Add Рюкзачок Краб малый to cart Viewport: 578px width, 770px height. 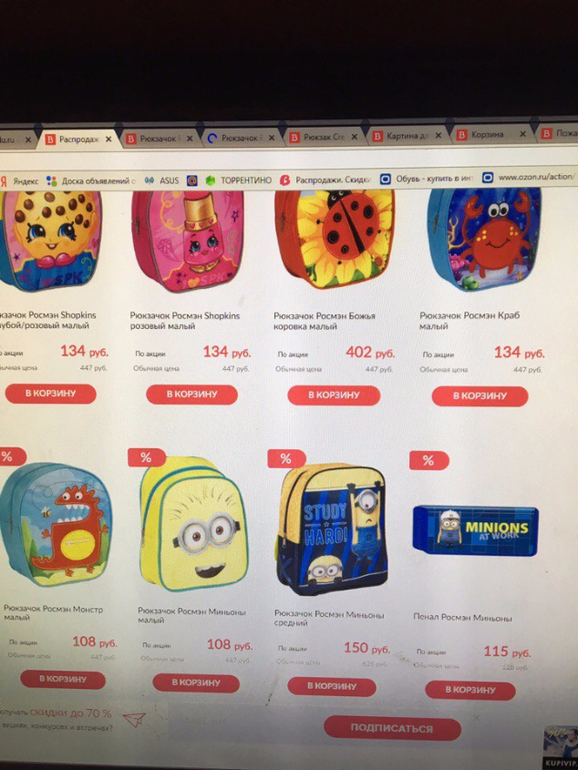(480, 396)
